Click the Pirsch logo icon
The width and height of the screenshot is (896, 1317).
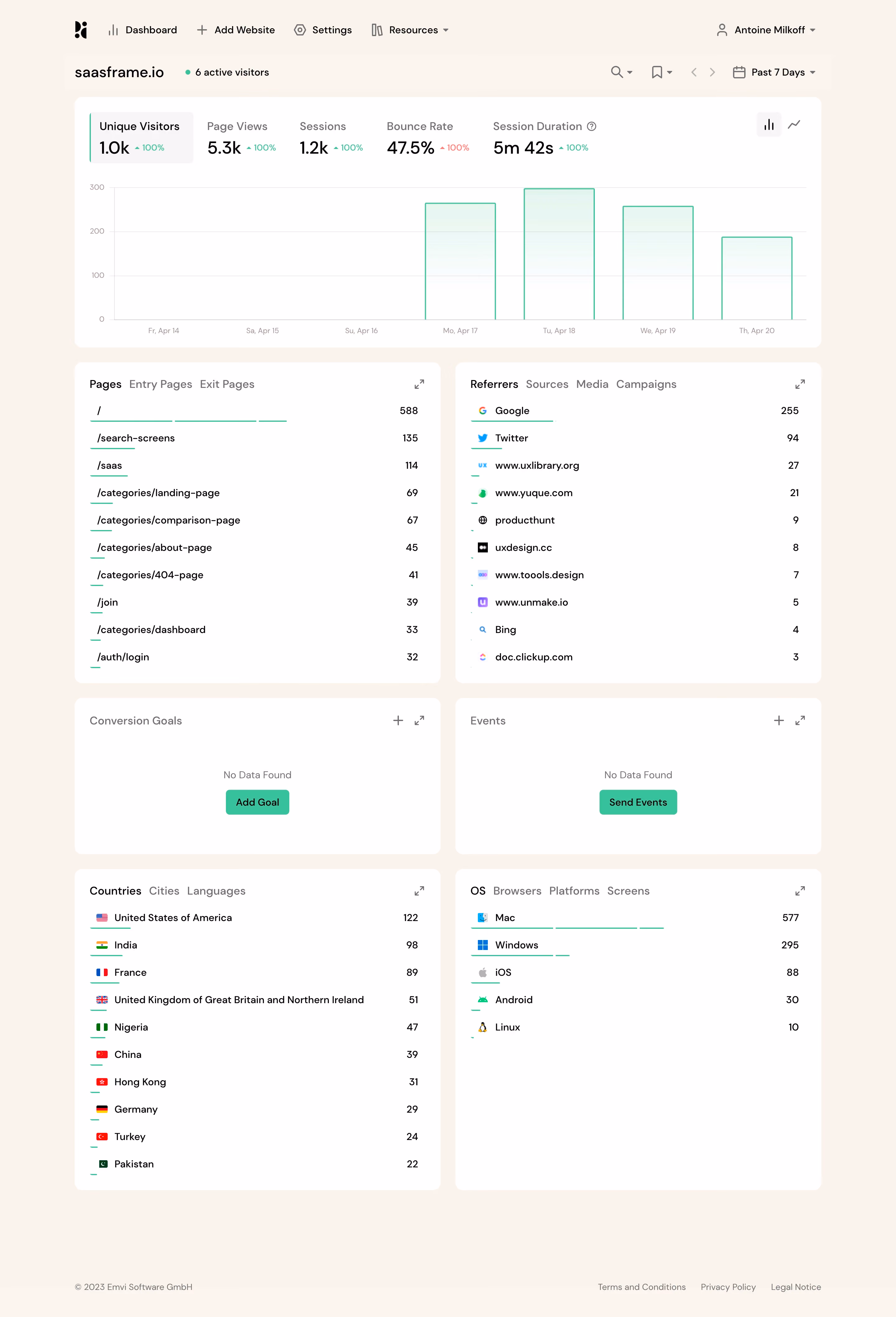click(x=81, y=30)
